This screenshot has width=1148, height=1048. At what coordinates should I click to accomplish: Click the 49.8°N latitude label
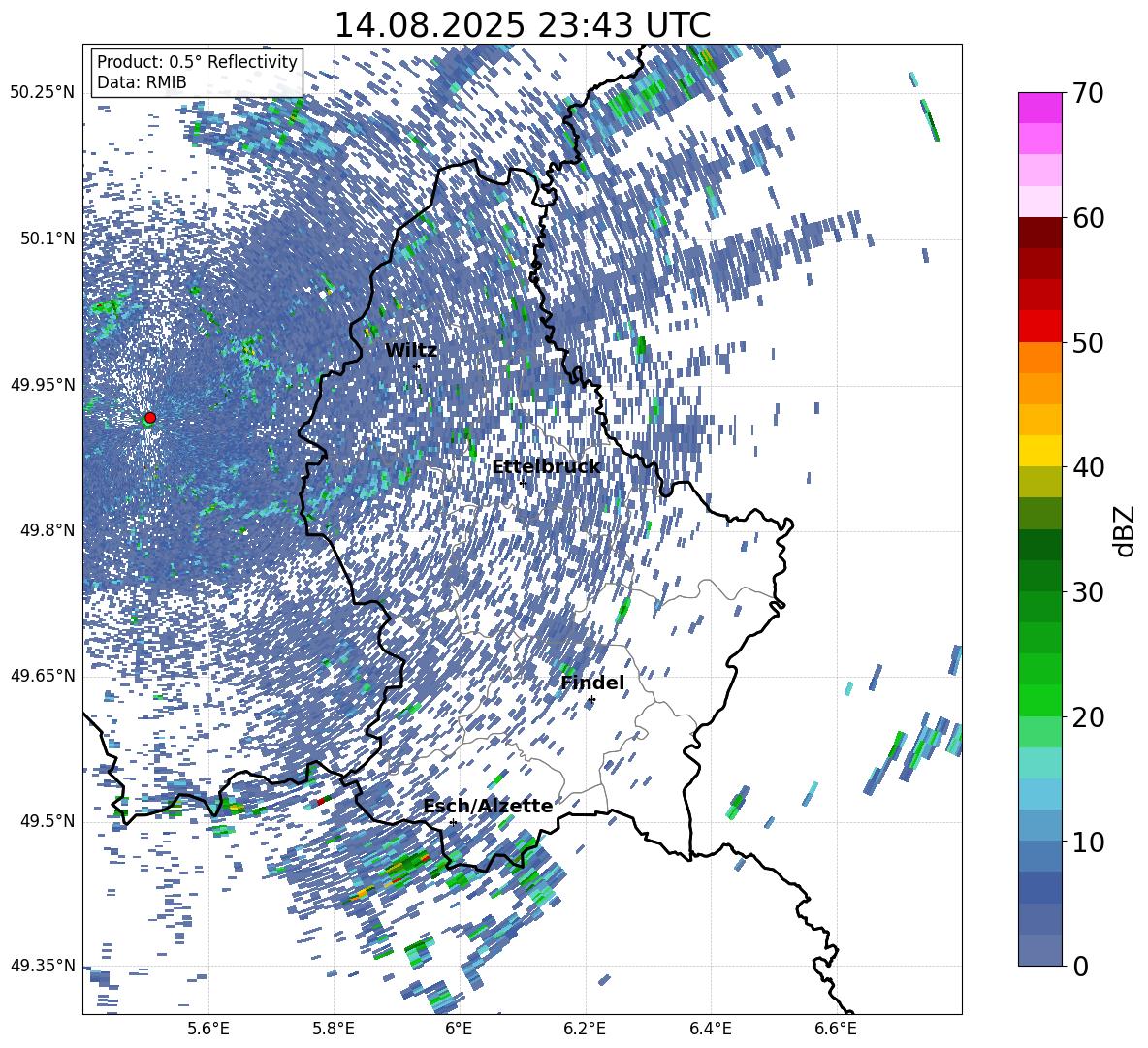(x=46, y=530)
